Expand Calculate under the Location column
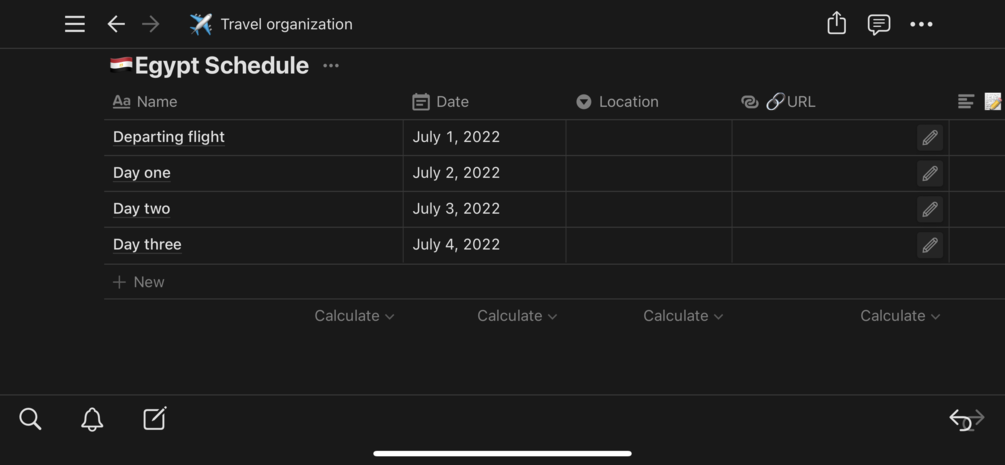 pos(683,316)
